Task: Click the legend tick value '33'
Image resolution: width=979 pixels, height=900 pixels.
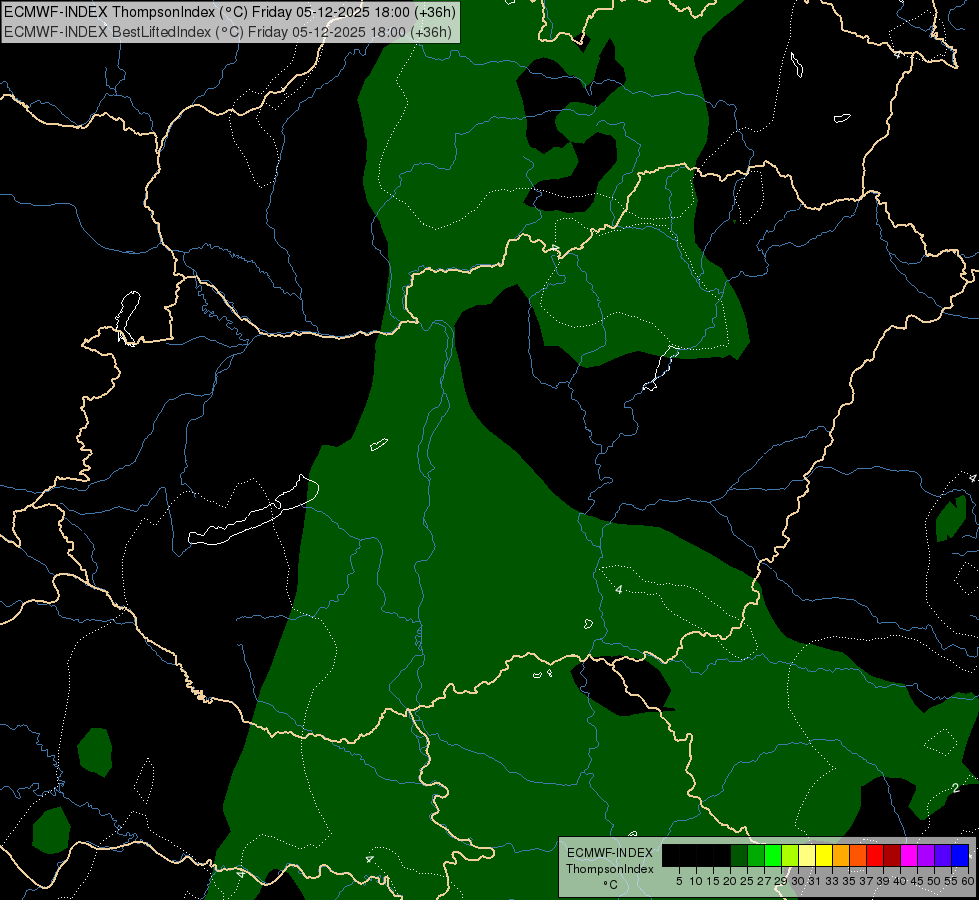Action: coord(832,881)
